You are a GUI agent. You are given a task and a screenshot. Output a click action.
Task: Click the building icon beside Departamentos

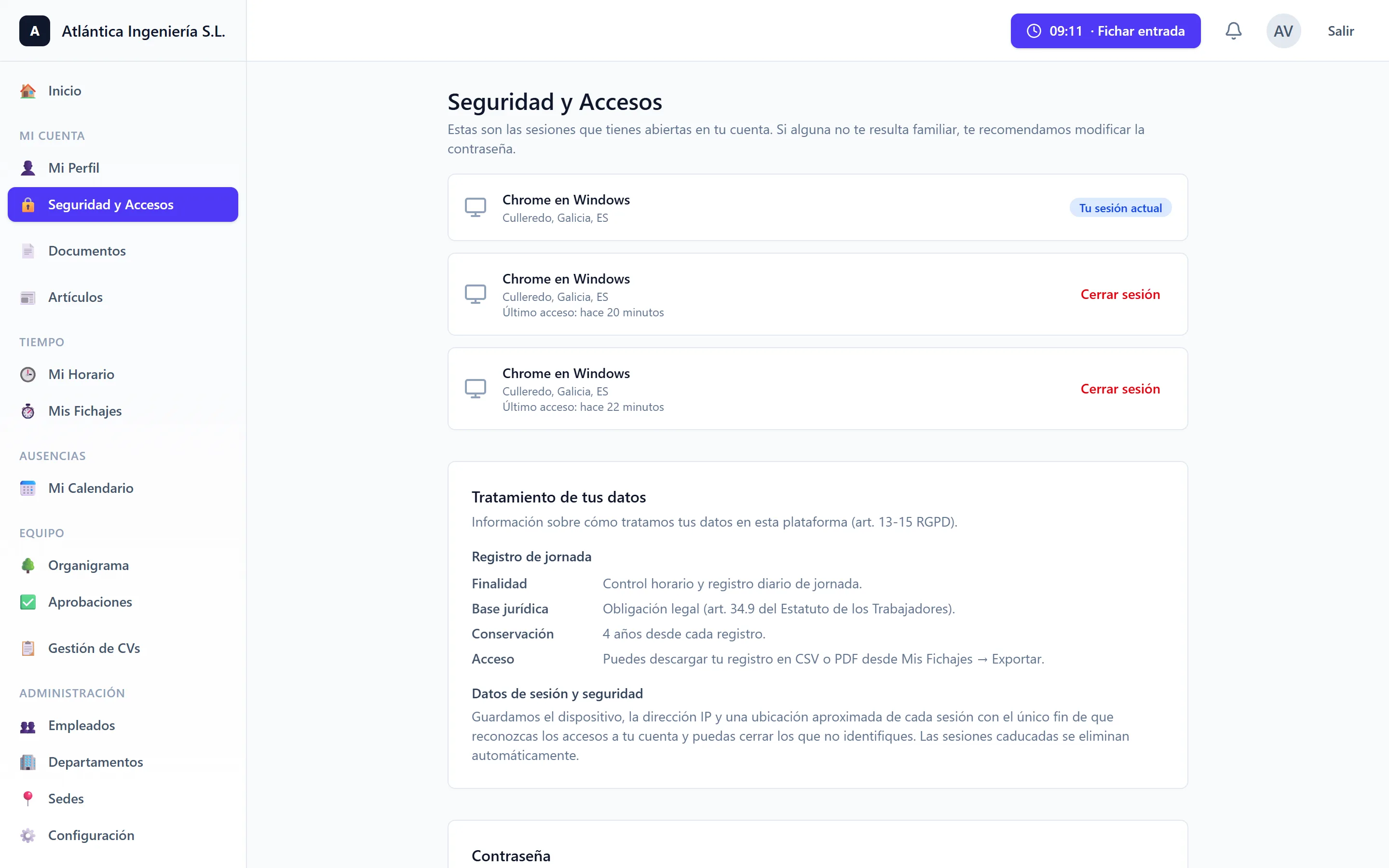[27, 762]
